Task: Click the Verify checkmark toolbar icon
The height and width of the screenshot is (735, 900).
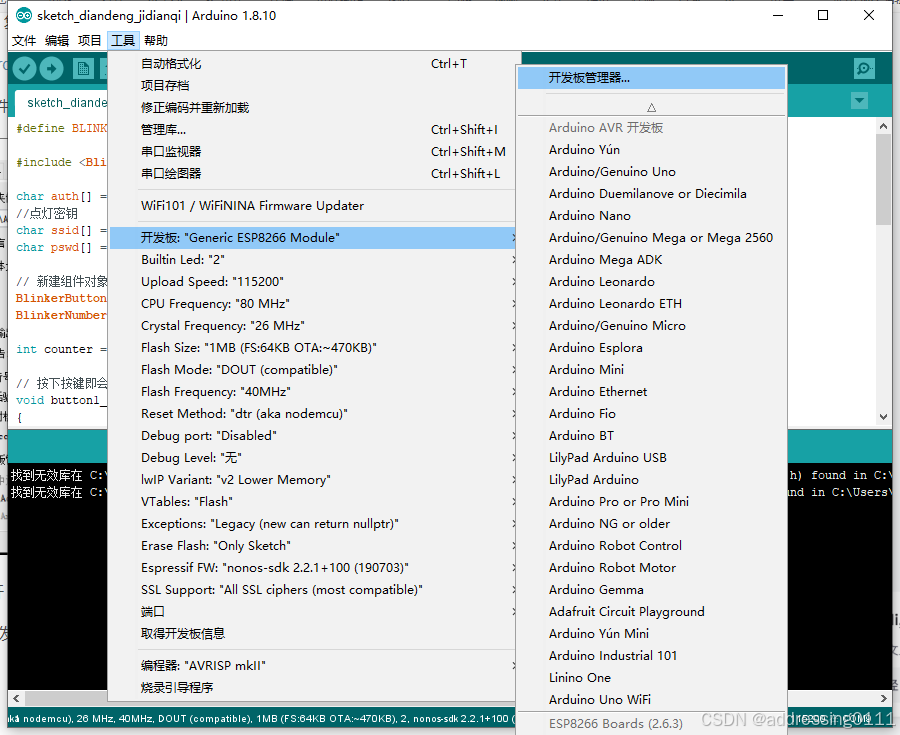Action: [x=25, y=69]
